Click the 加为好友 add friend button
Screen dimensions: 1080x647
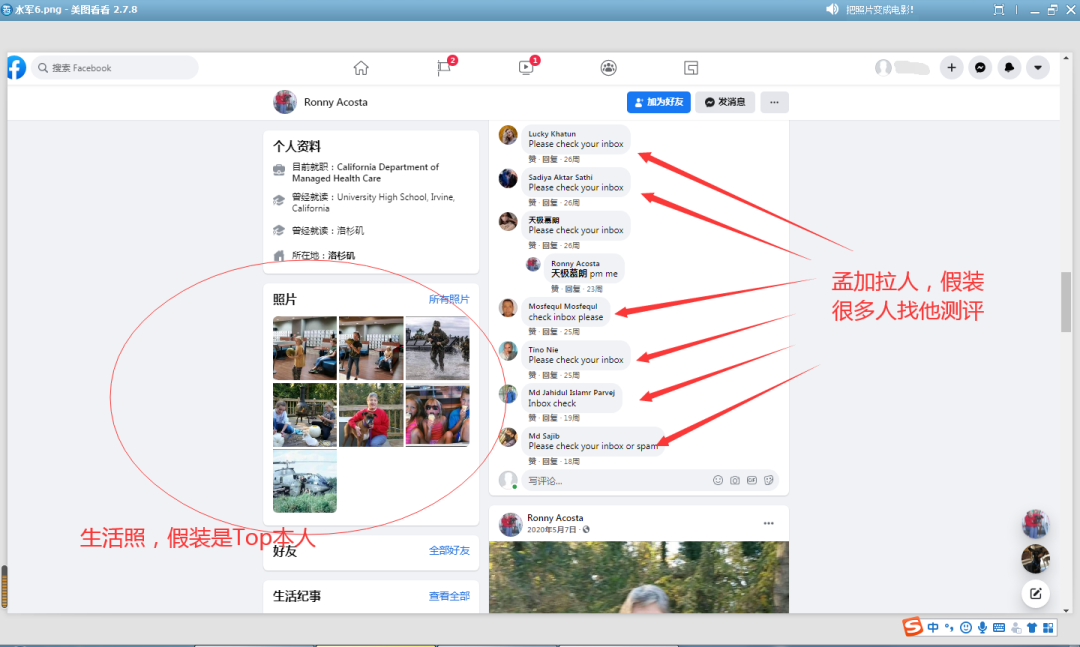click(x=658, y=102)
